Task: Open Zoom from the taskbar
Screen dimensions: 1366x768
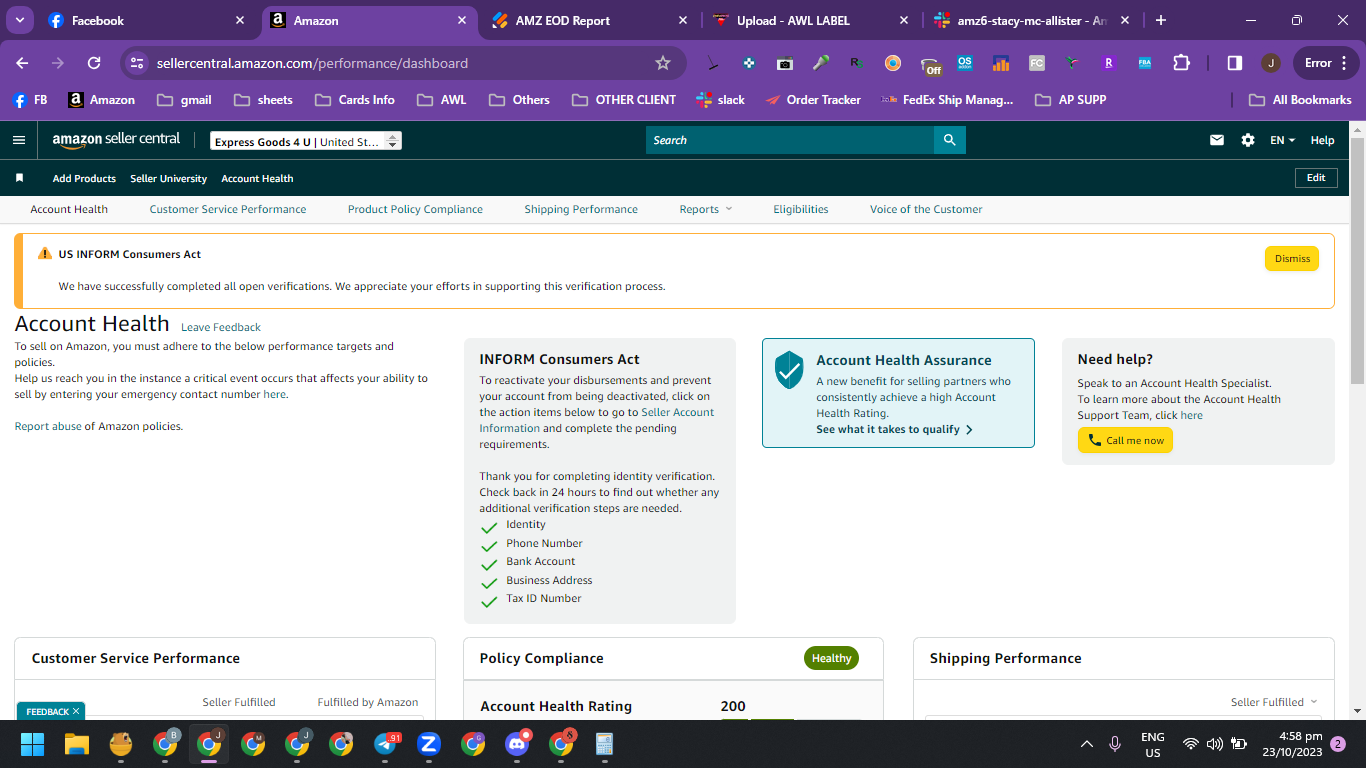Action: pyautogui.click(x=429, y=744)
